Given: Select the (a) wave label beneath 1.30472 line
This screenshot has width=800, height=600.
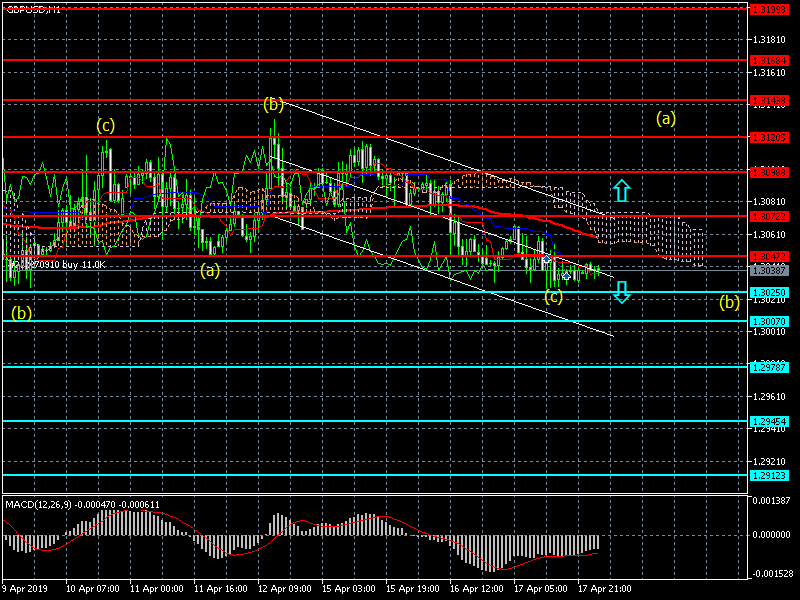Looking at the screenshot, I should (210, 270).
